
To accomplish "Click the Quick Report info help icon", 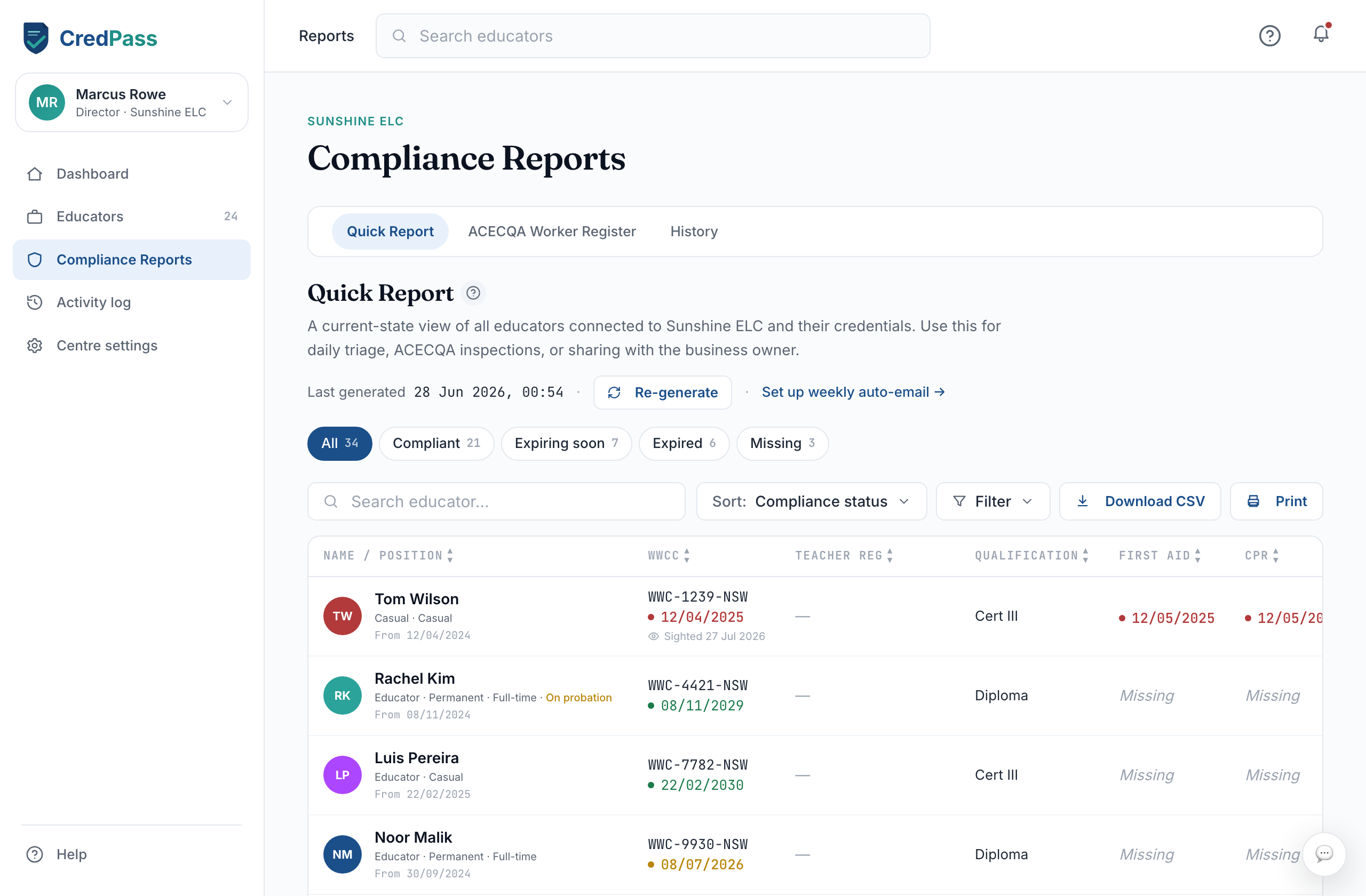I will click(473, 293).
